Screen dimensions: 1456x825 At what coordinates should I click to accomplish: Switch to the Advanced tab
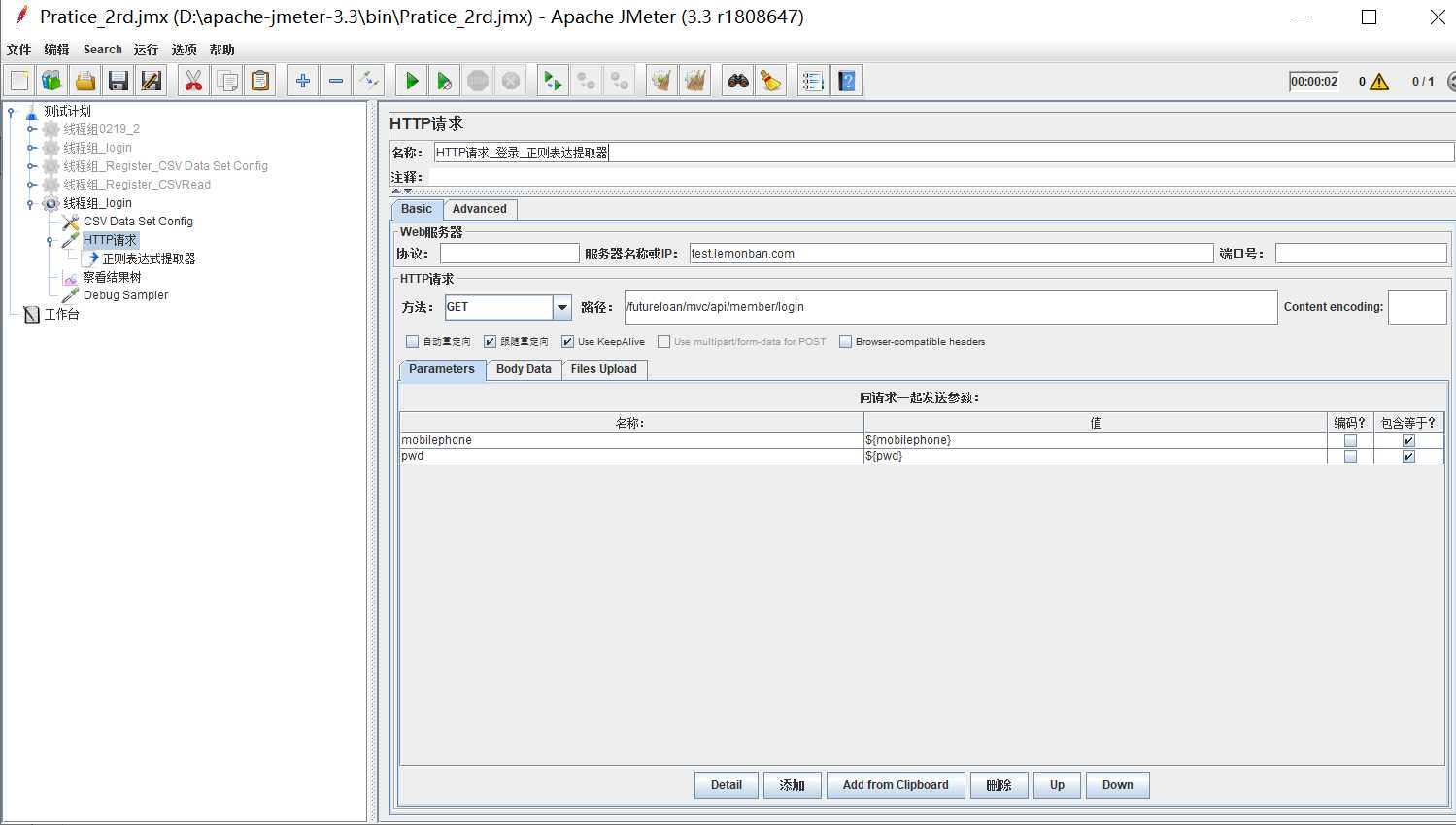click(480, 209)
